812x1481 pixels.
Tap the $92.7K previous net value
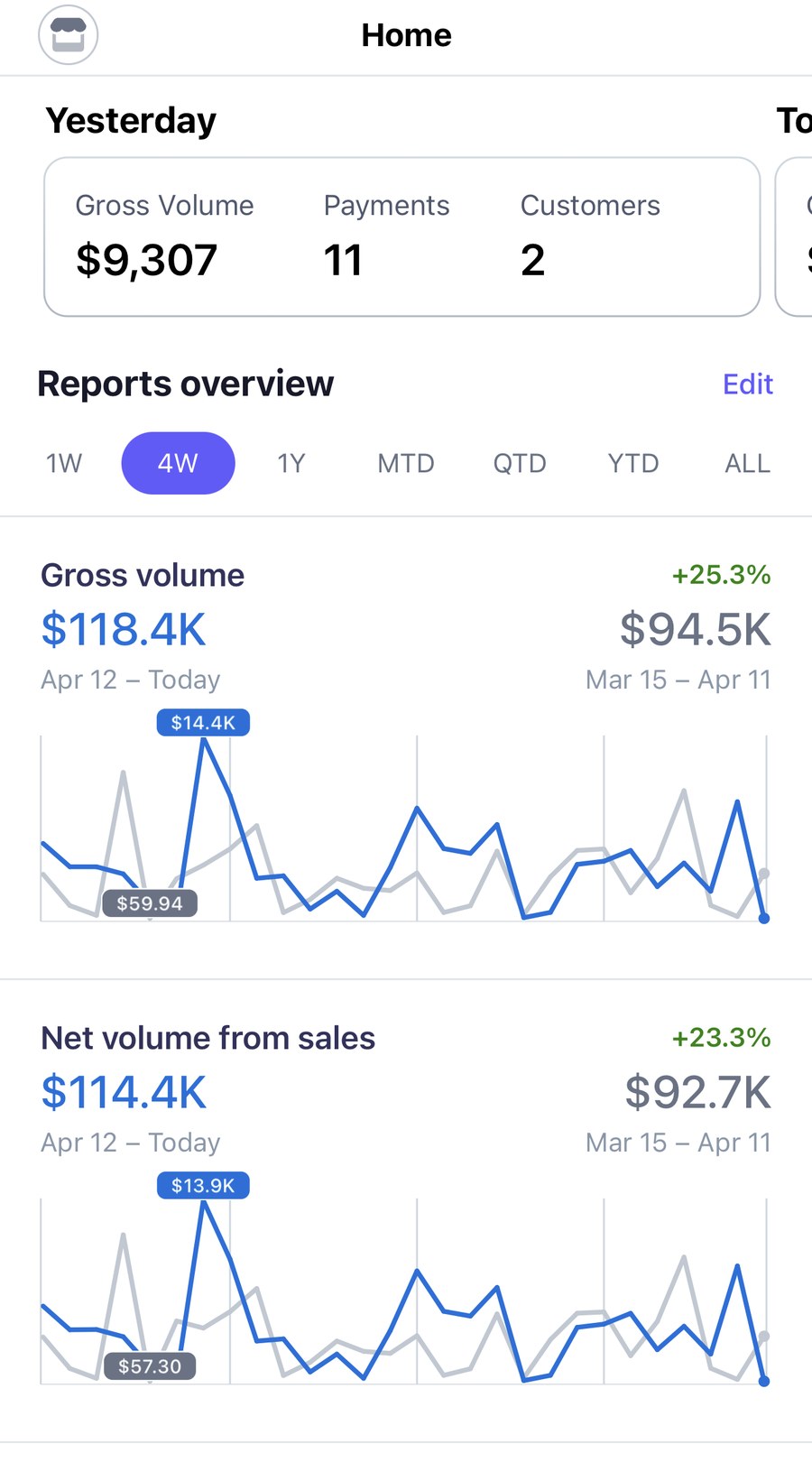click(697, 1092)
